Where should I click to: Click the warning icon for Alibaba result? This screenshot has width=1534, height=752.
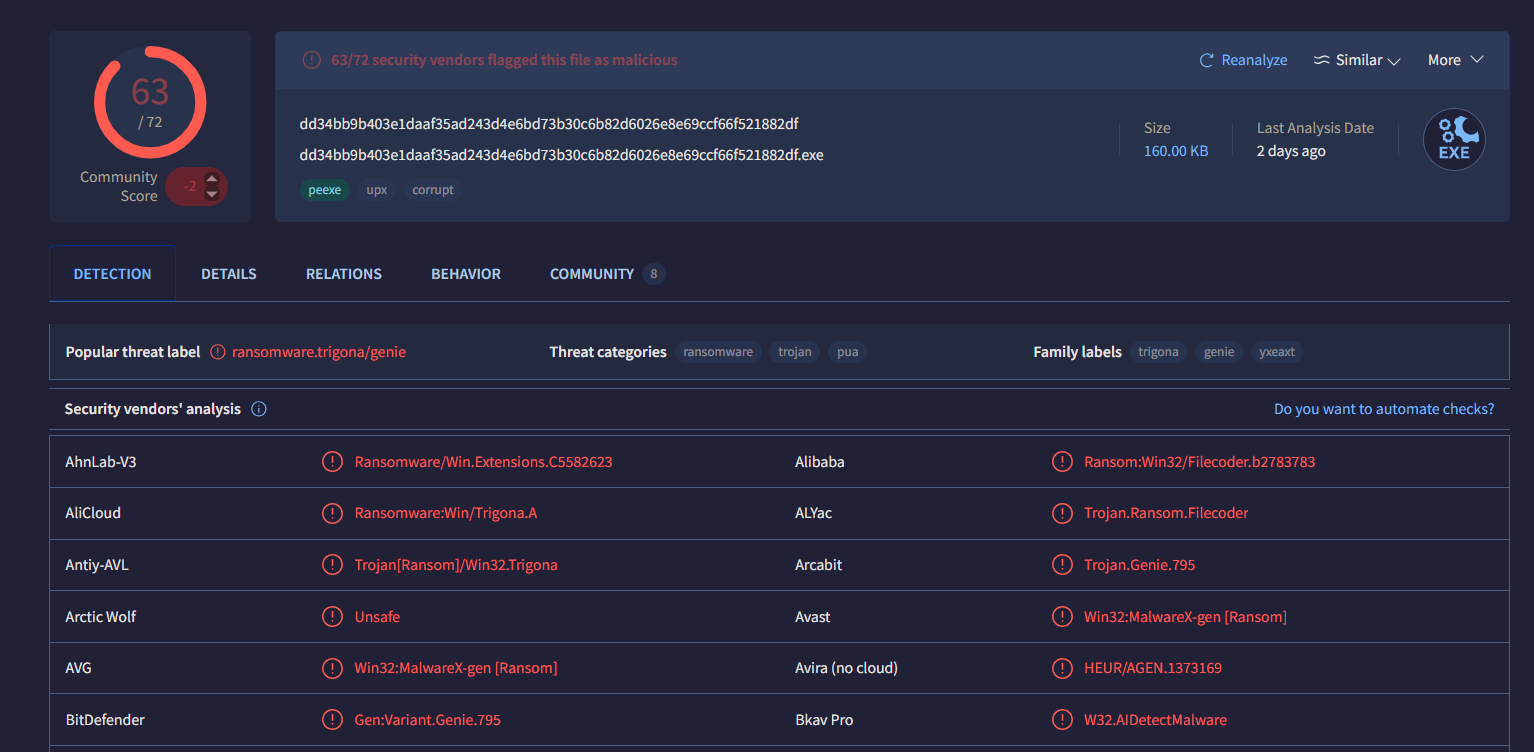[x=1062, y=462]
